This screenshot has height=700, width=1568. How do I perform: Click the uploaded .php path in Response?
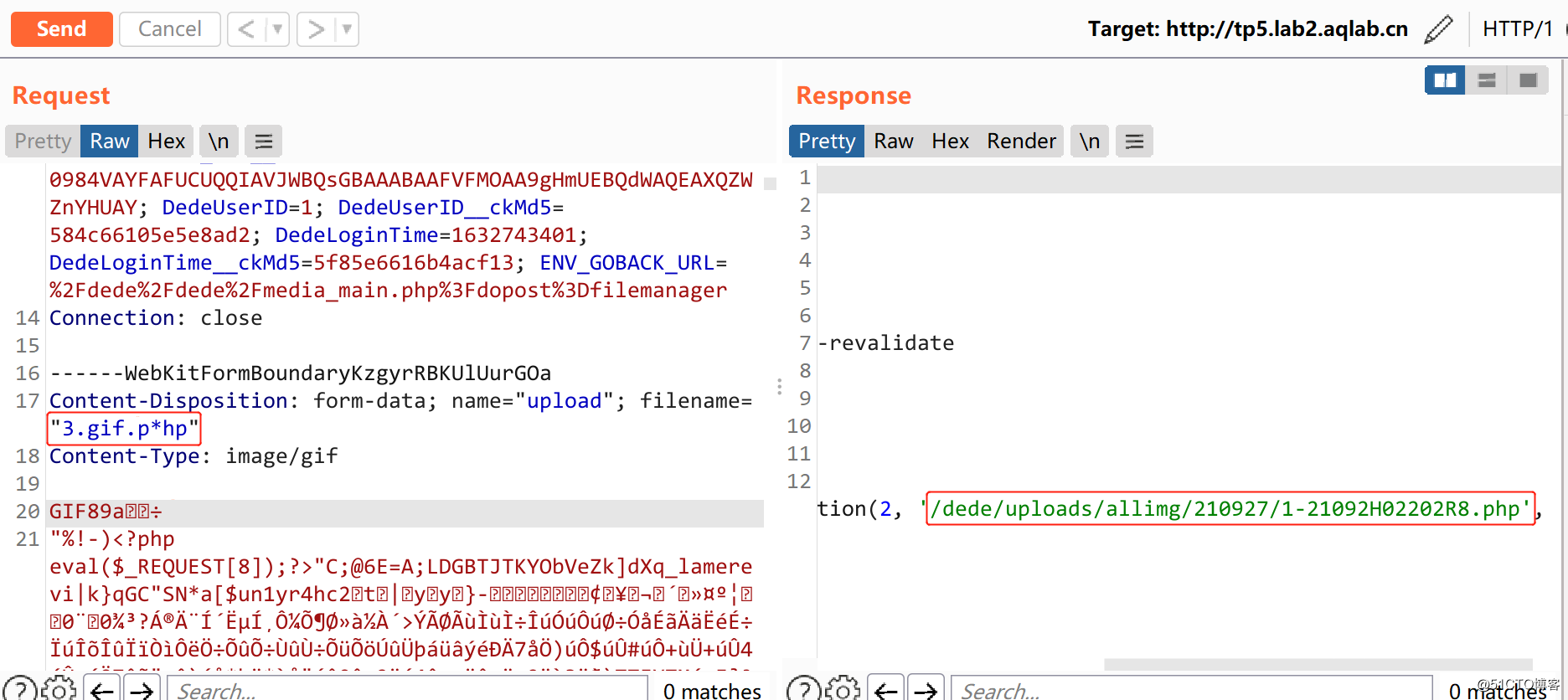[x=1230, y=508]
